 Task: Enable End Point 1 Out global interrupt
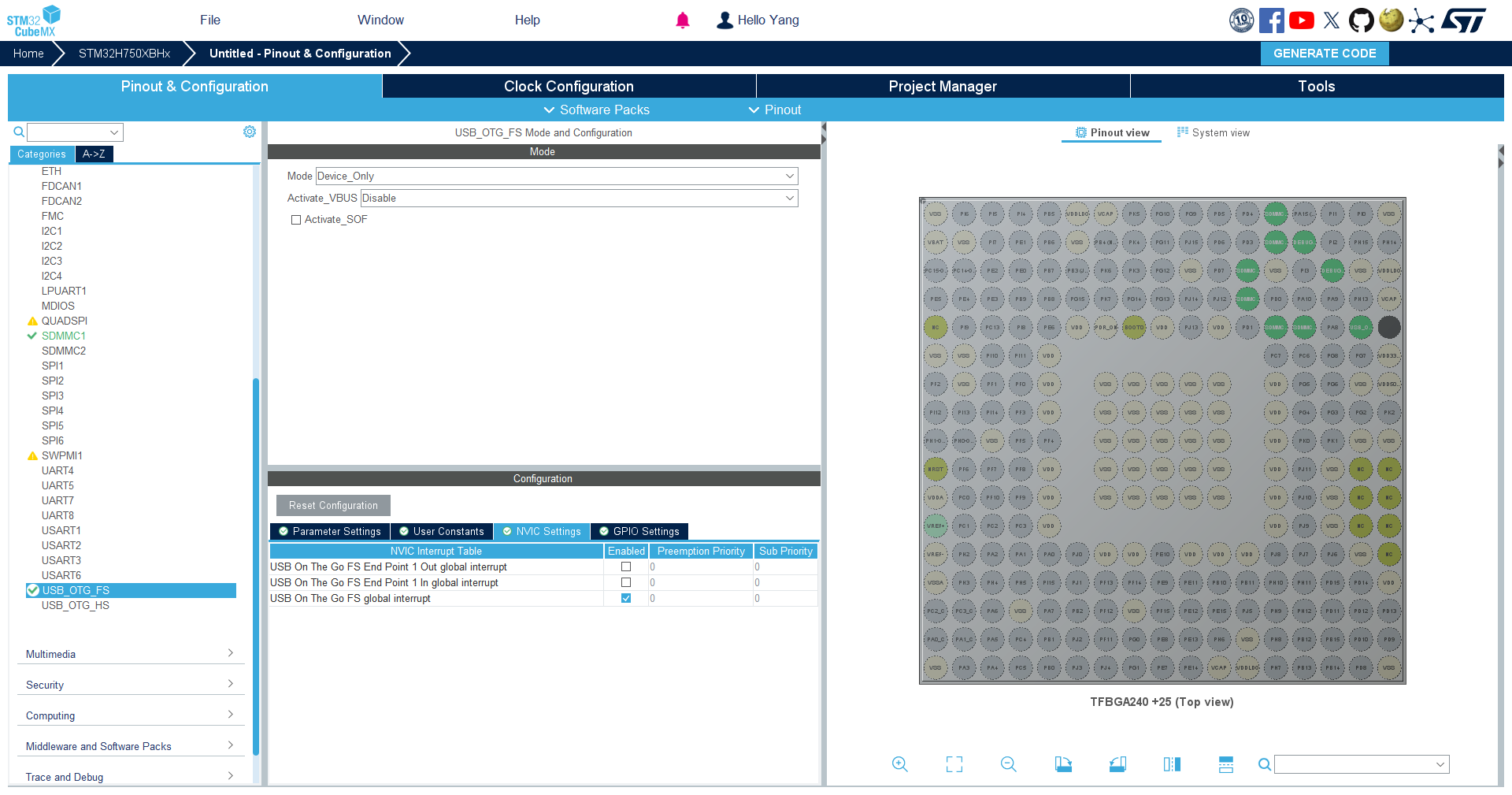click(x=626, y=567)
